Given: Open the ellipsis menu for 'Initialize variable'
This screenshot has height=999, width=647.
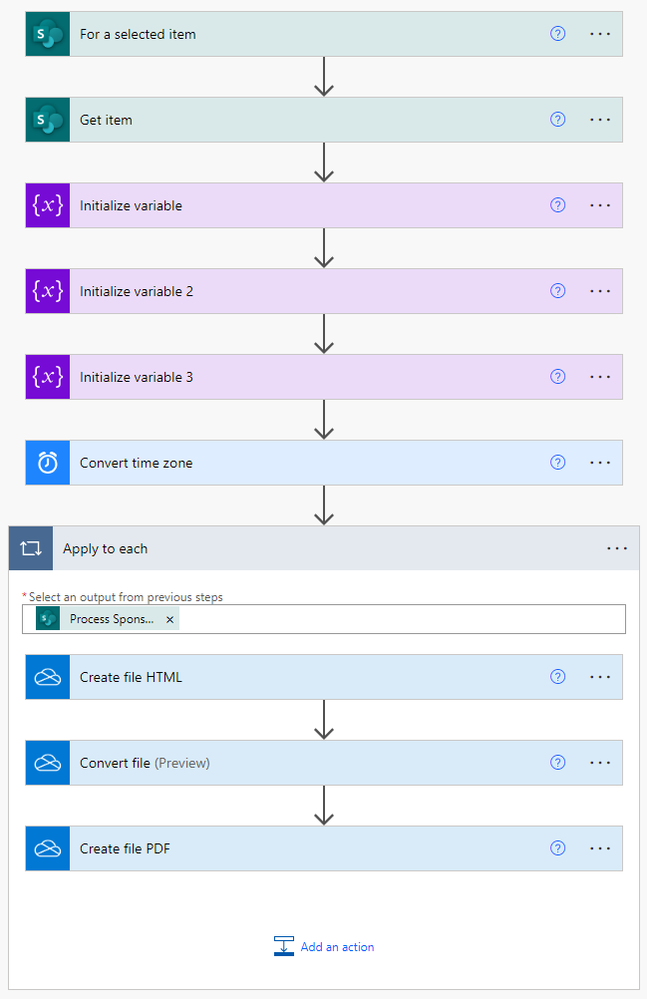Looking at the screenshot, I should click(600, 206).
